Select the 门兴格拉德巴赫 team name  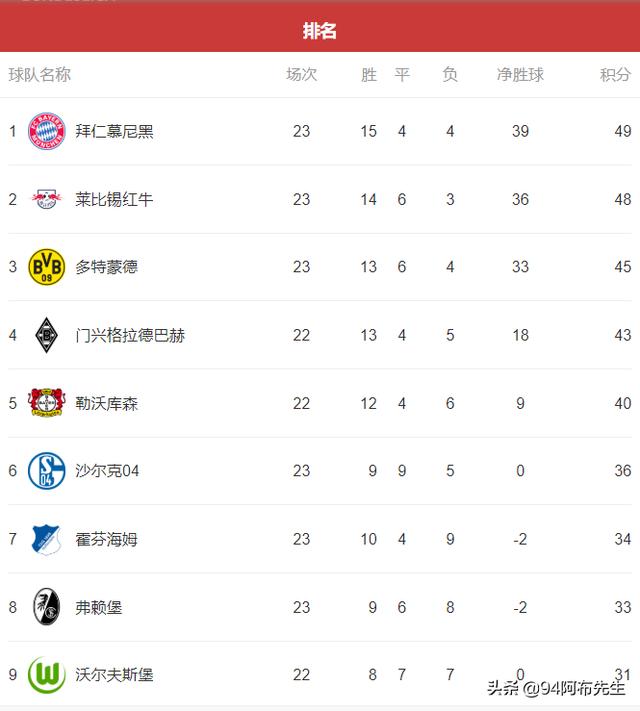(130, 336)
